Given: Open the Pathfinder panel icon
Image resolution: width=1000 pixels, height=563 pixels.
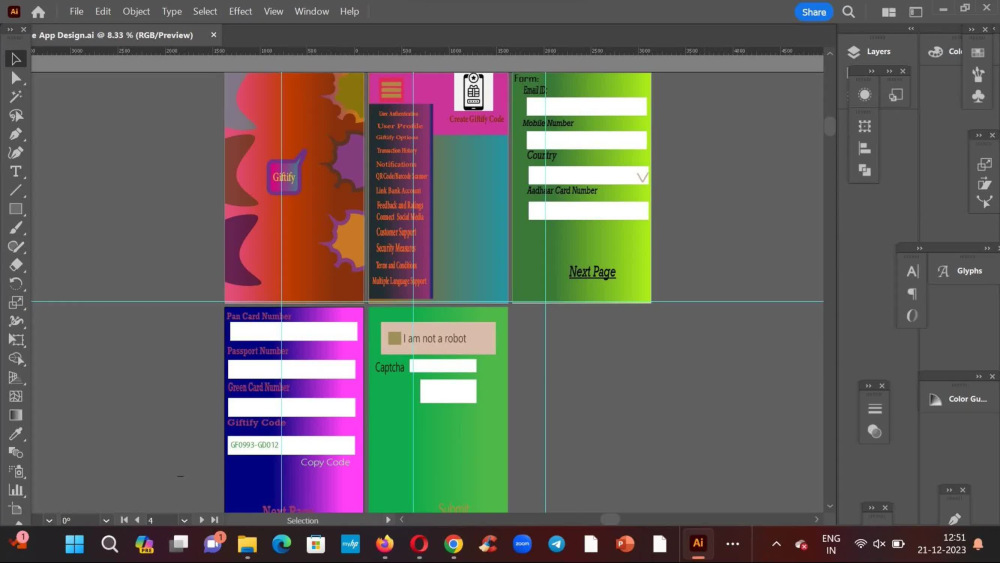Looking at the screenshot, I should tap(865, 170).
